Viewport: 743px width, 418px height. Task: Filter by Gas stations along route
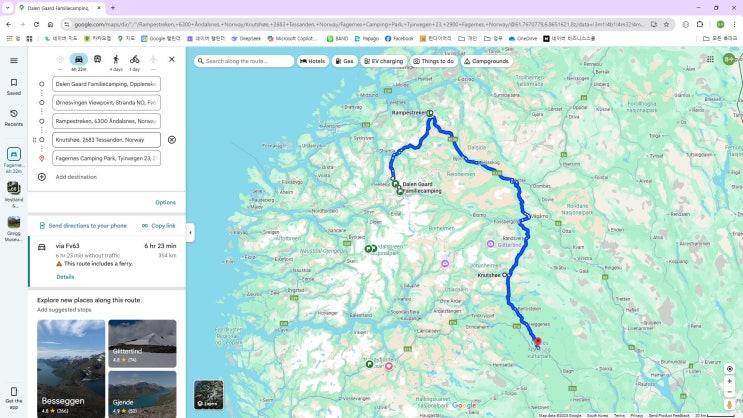[344, 61]
